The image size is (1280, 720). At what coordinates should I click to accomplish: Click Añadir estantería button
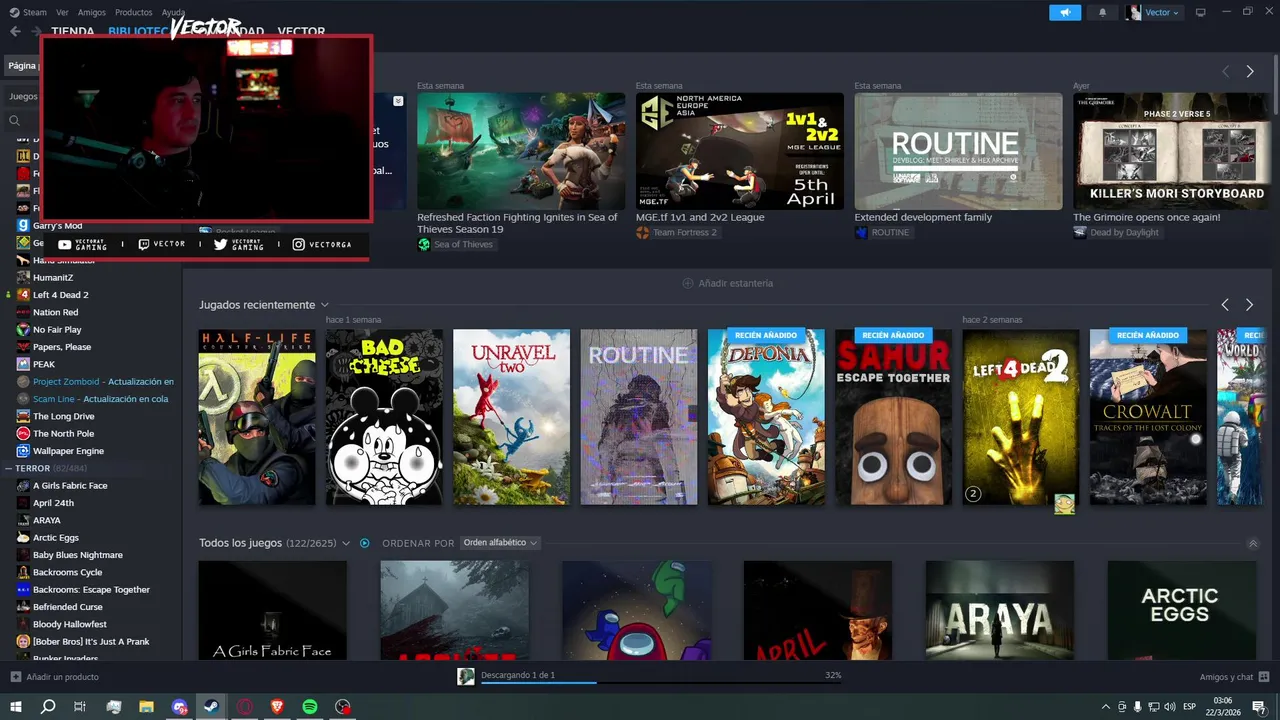coord(727,283)
